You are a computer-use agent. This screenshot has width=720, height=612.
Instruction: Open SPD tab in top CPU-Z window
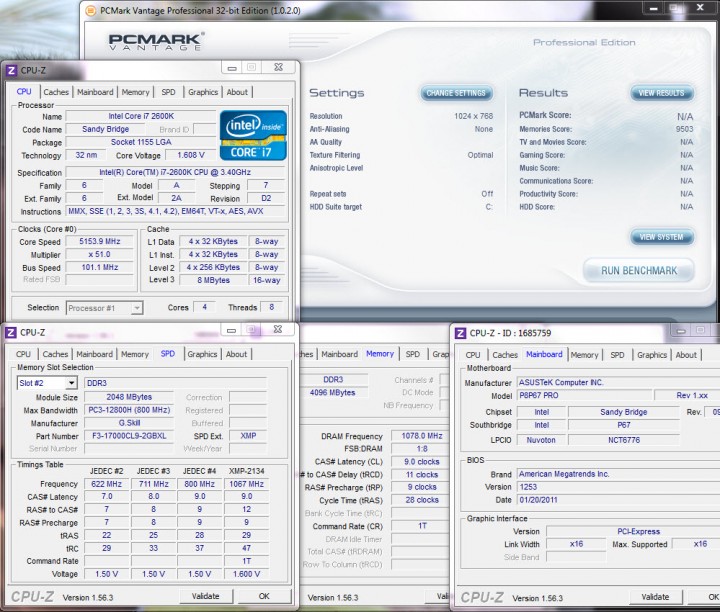pyautogui.click(x=169, y=92)
